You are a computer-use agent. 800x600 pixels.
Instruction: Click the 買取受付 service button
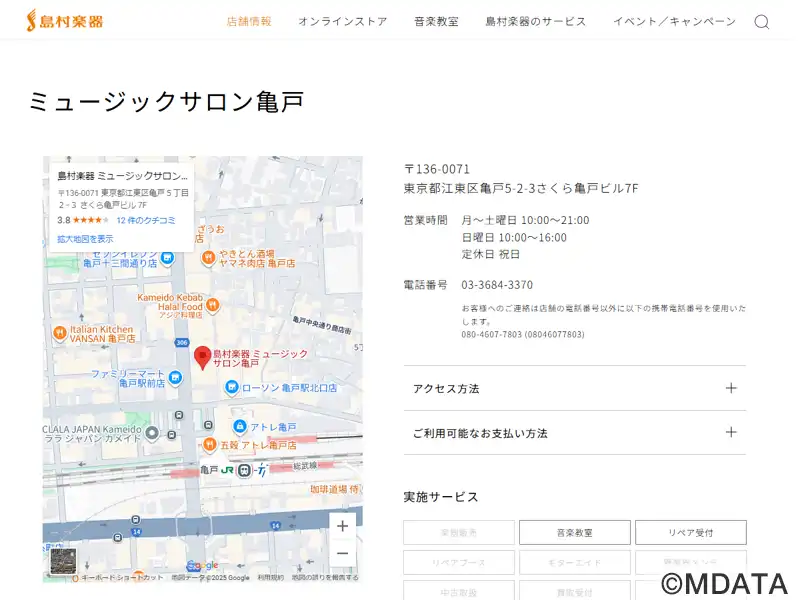(574, 592)
